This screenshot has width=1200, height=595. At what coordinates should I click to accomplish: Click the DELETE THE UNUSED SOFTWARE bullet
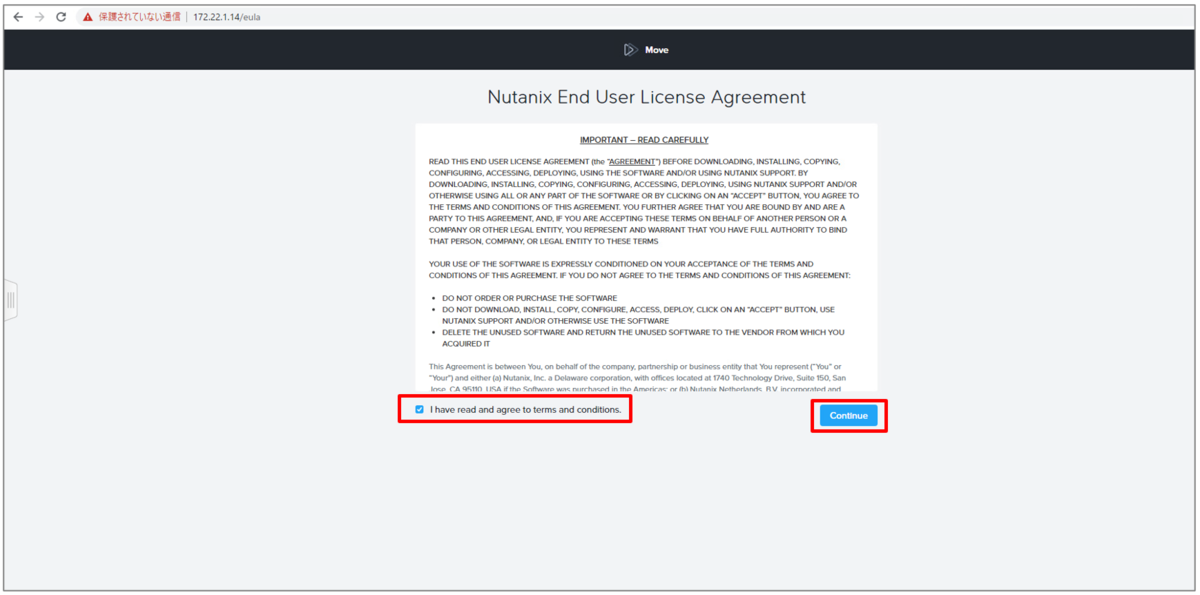[643, 338]
